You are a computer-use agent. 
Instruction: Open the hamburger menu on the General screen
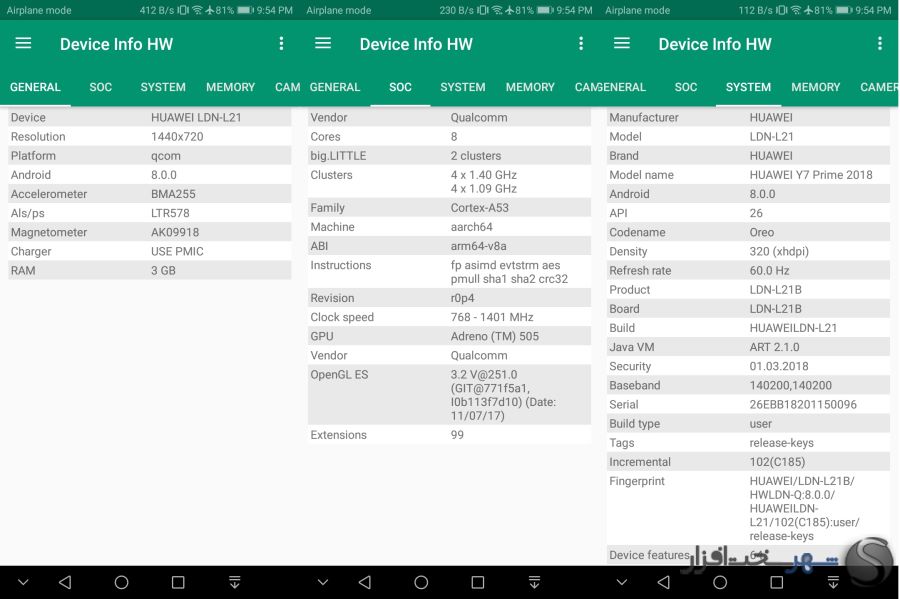23,43
